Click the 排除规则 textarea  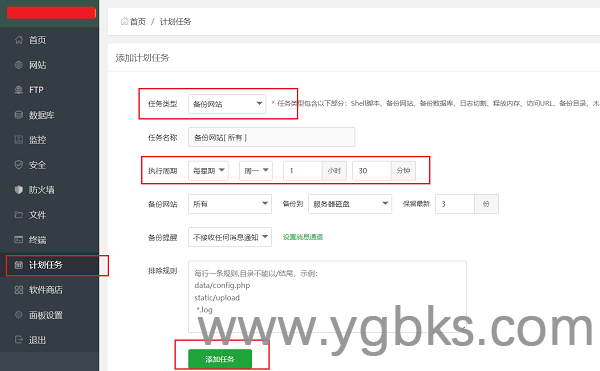(x=327, y=297)
